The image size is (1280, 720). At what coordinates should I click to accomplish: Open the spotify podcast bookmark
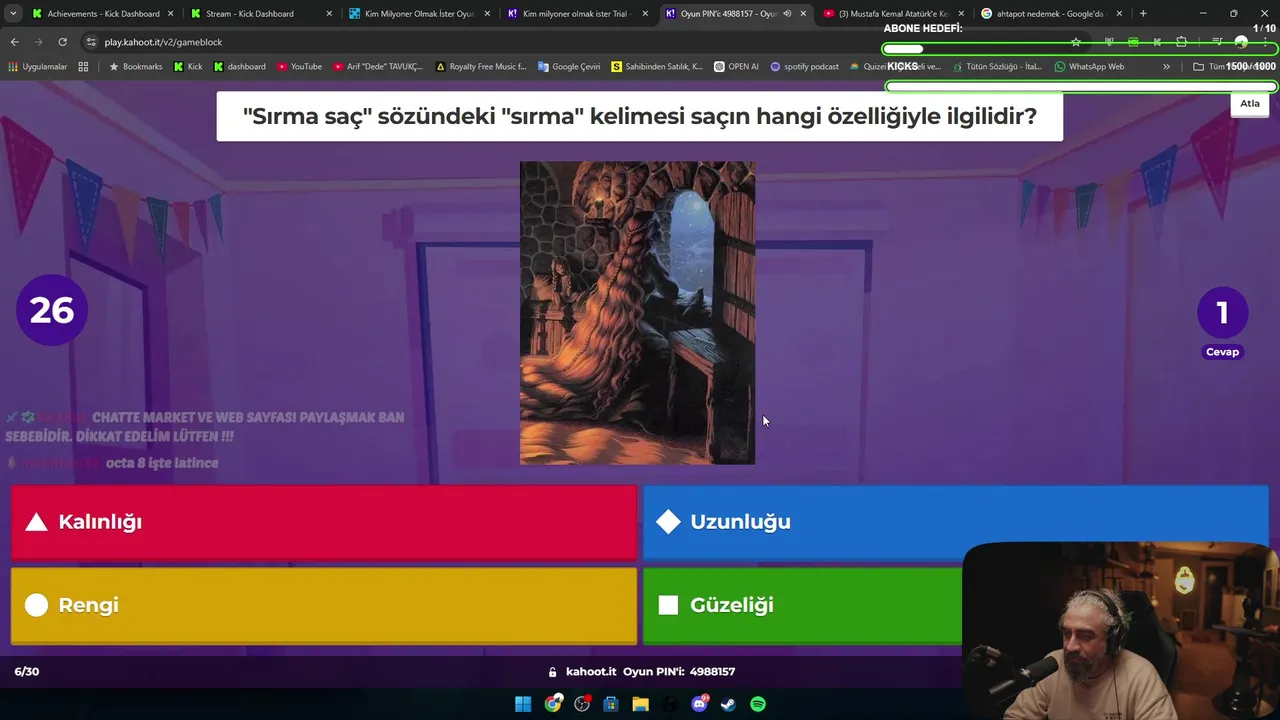click(804, 67)
